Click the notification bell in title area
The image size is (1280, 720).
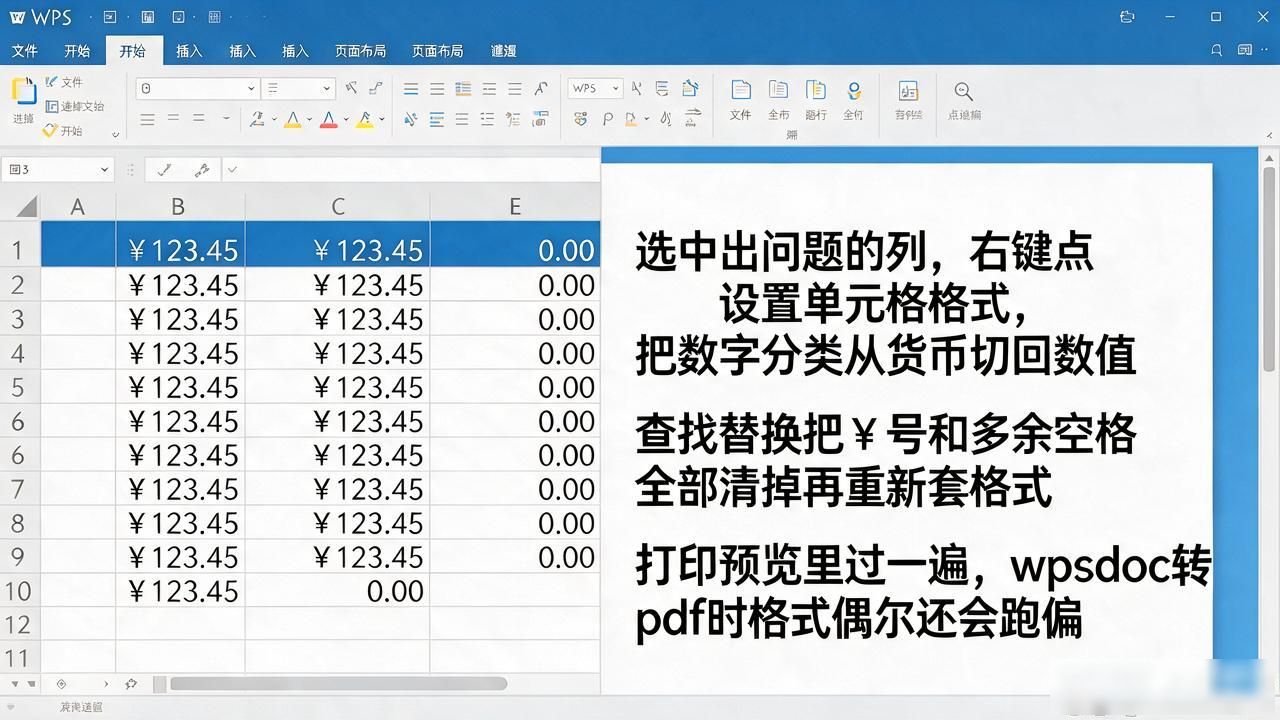point(1217,50)
